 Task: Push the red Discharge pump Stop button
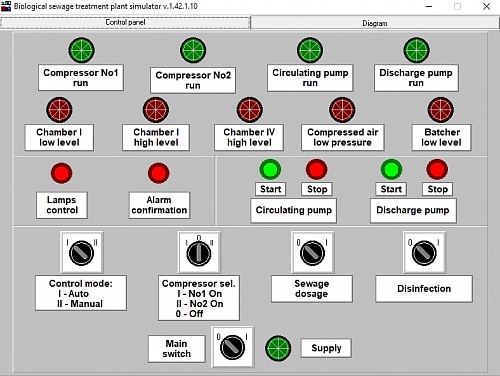(437, 169)
